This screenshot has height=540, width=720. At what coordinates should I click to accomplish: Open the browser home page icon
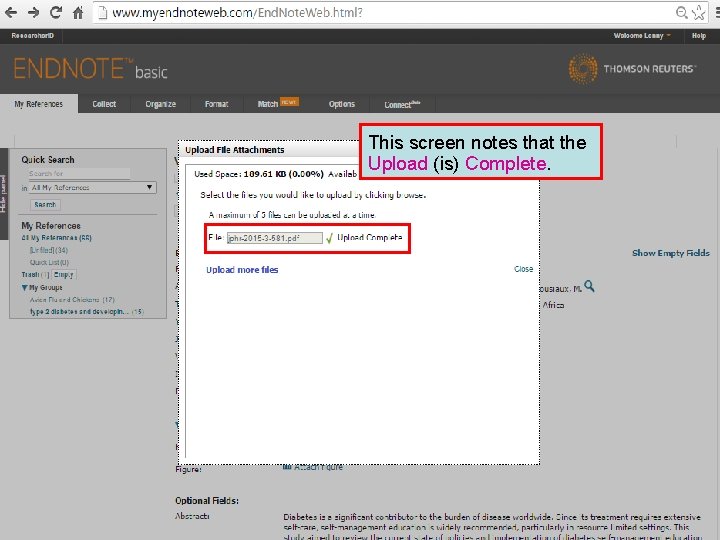point(78,12)
